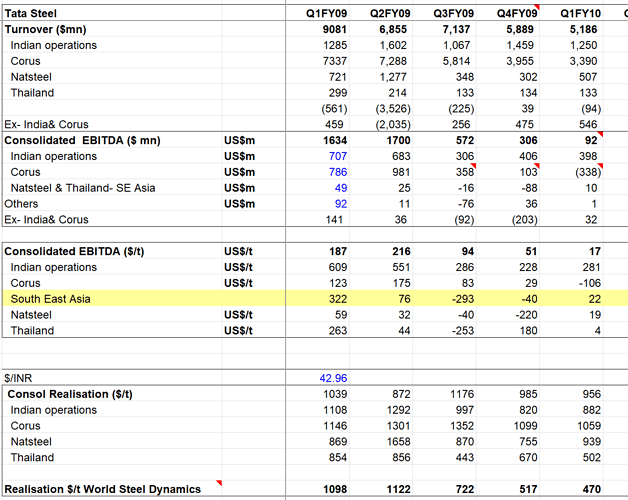Select South East Asia value 322
This screenshot has height=500, width=628.
338,299
